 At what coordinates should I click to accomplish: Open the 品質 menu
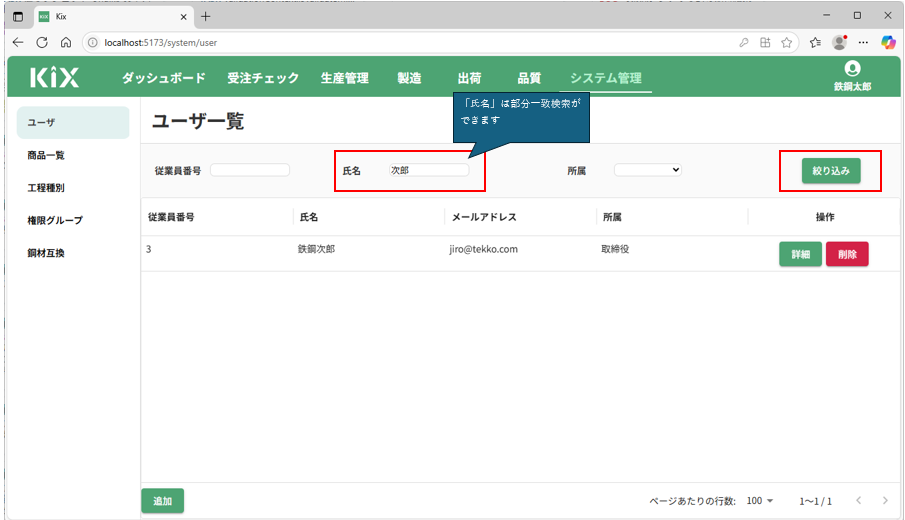529,78
